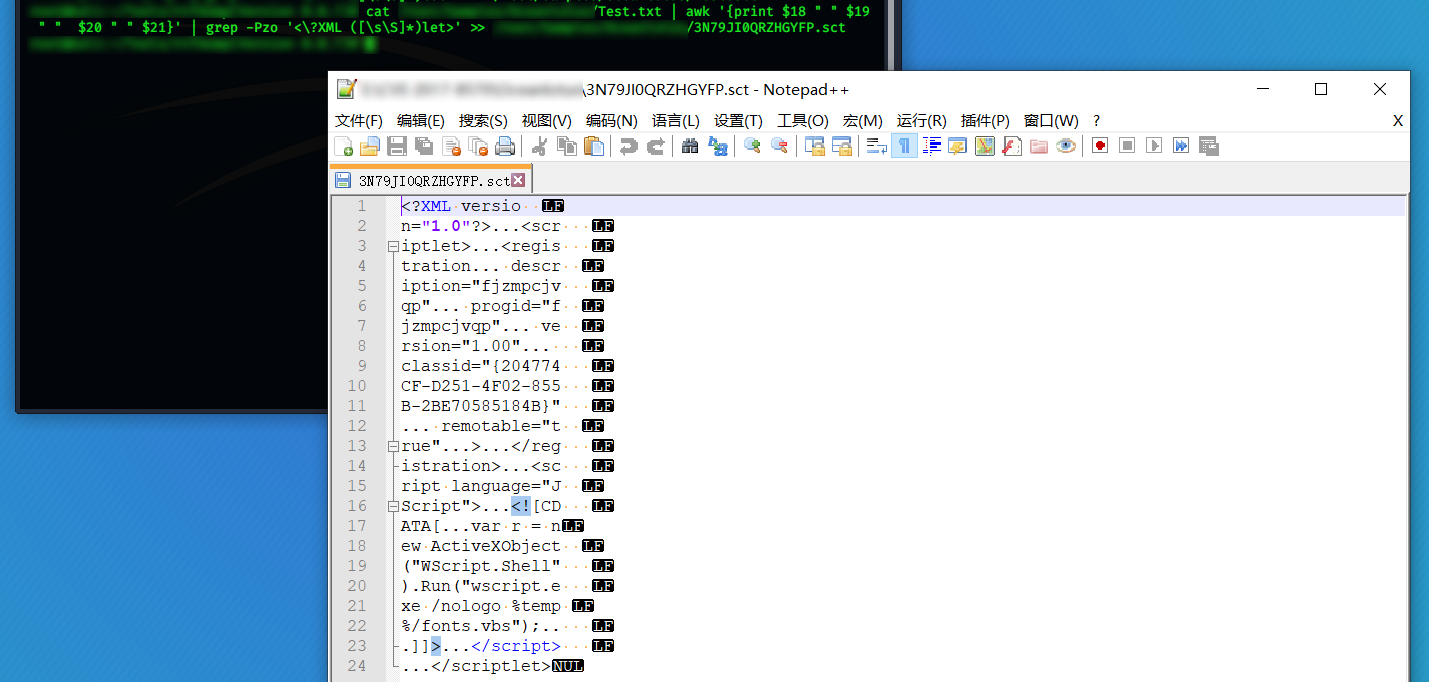Collapse the fold marker at line 3

(x=392, y=246)
